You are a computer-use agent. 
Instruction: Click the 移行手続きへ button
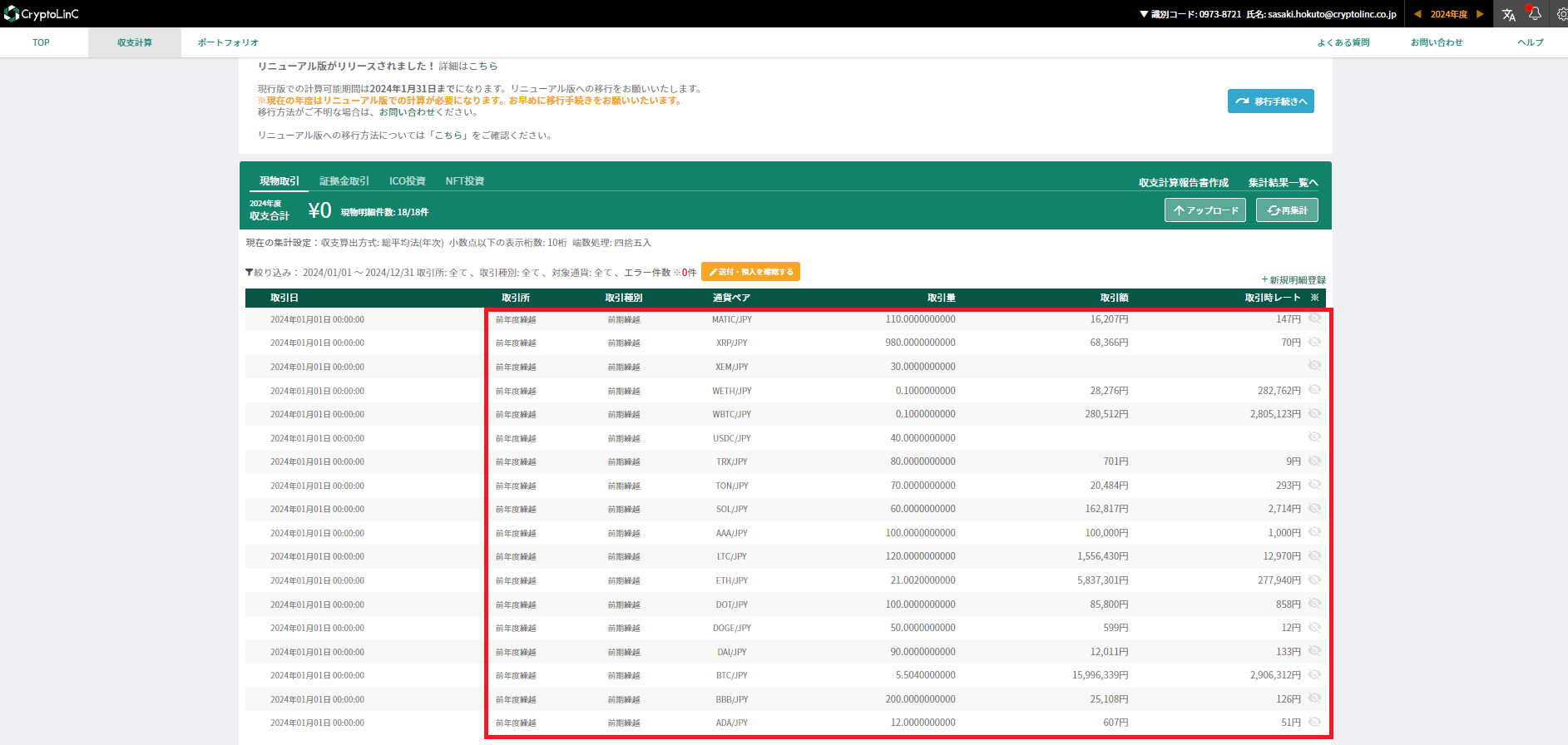coord(1270,101)
